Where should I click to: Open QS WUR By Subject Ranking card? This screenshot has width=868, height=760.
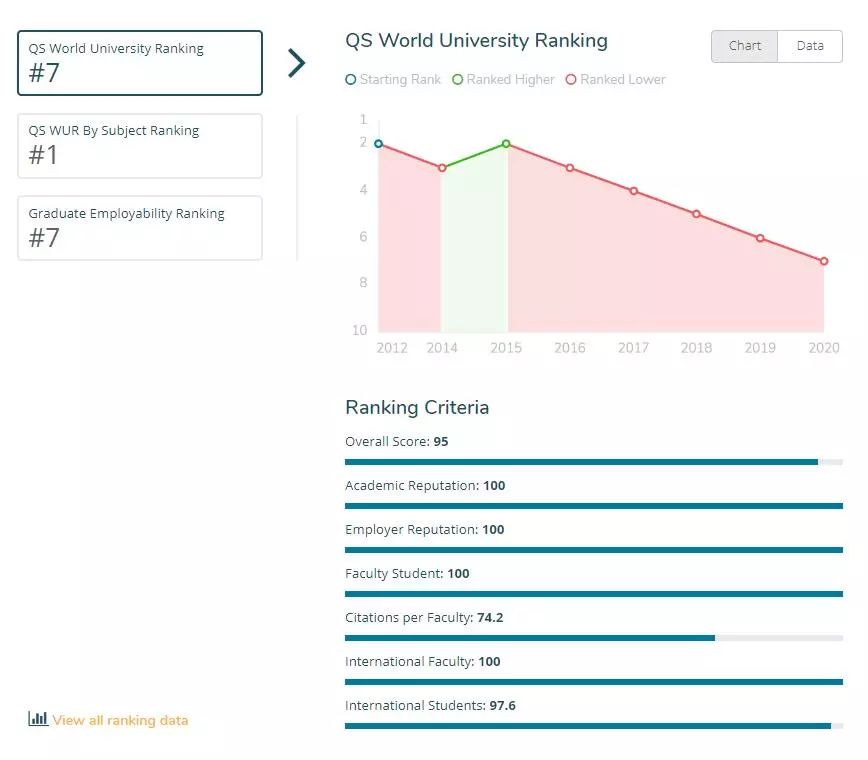(x=140, y=146)
